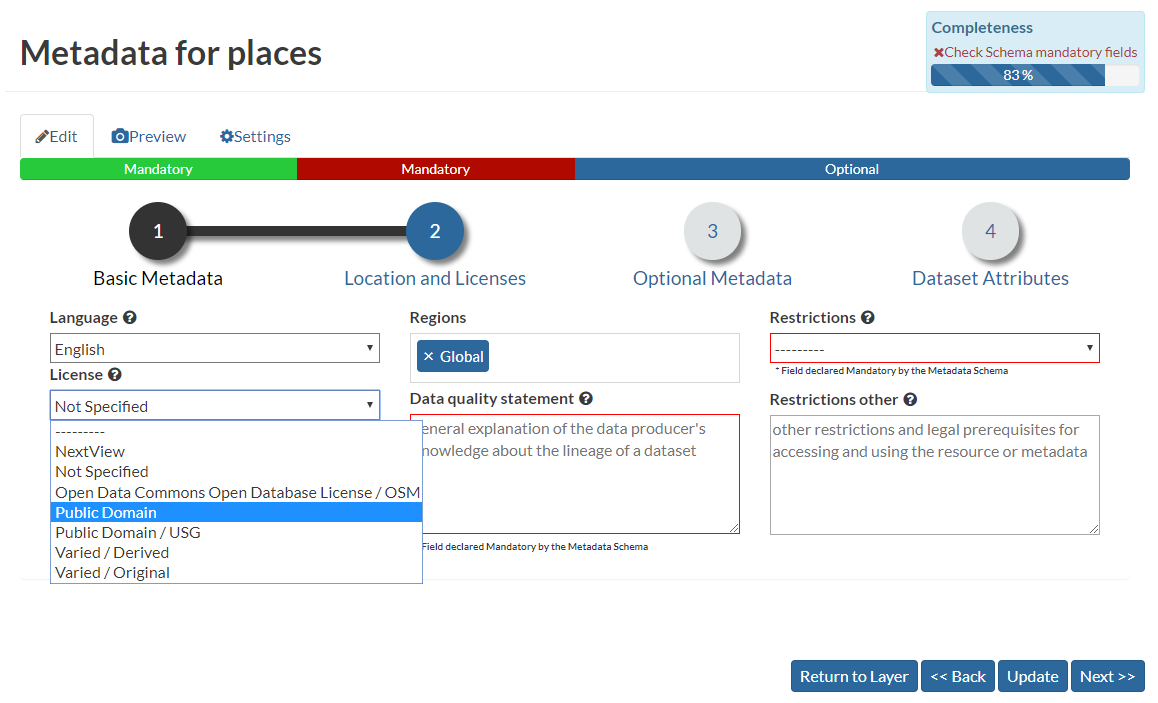
Task: Go to the Dataset Attributes step
Action: point(990,230)
